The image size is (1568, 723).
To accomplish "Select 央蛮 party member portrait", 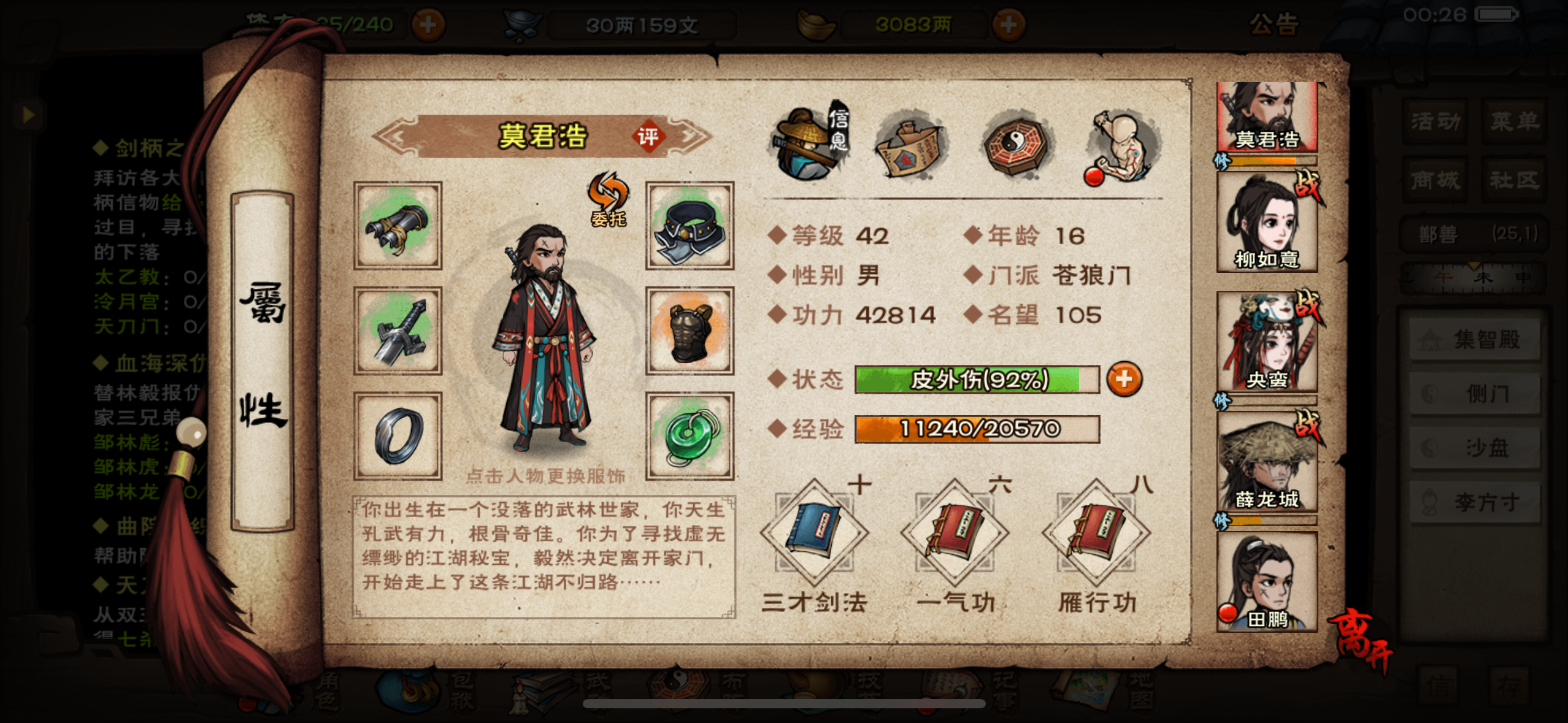I will click(1267, 342).
